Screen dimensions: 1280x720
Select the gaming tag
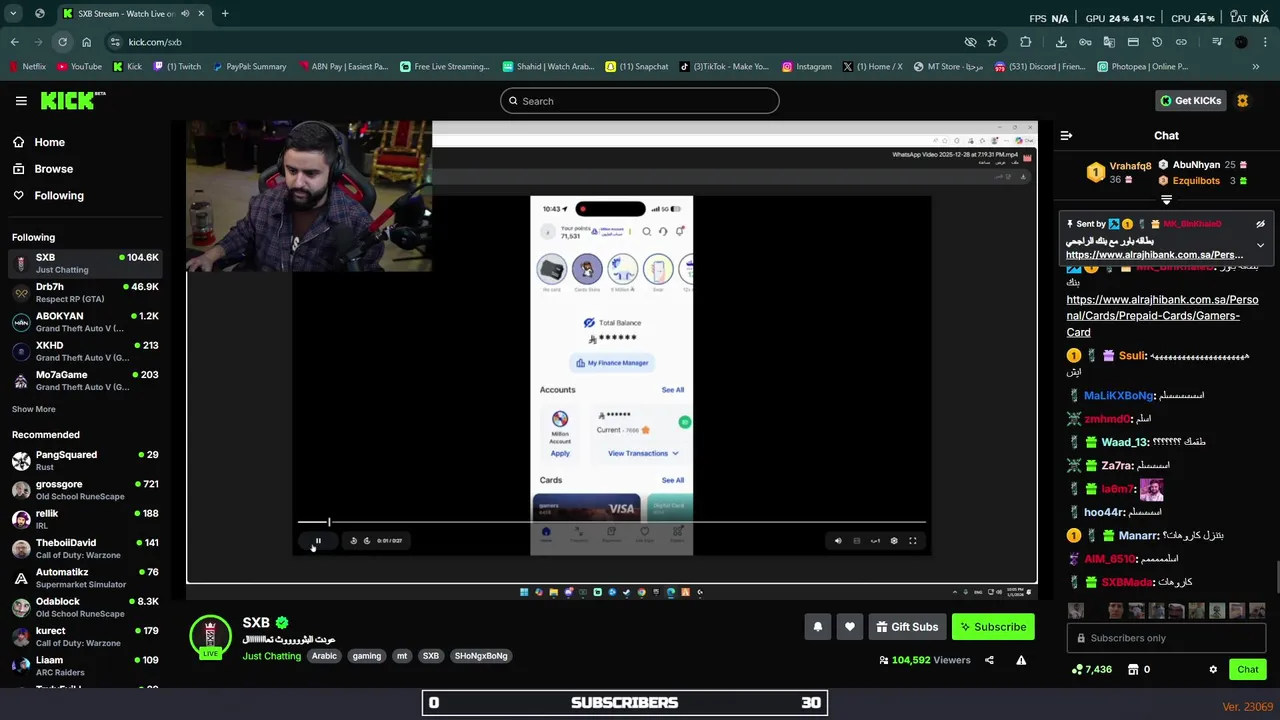366,656
